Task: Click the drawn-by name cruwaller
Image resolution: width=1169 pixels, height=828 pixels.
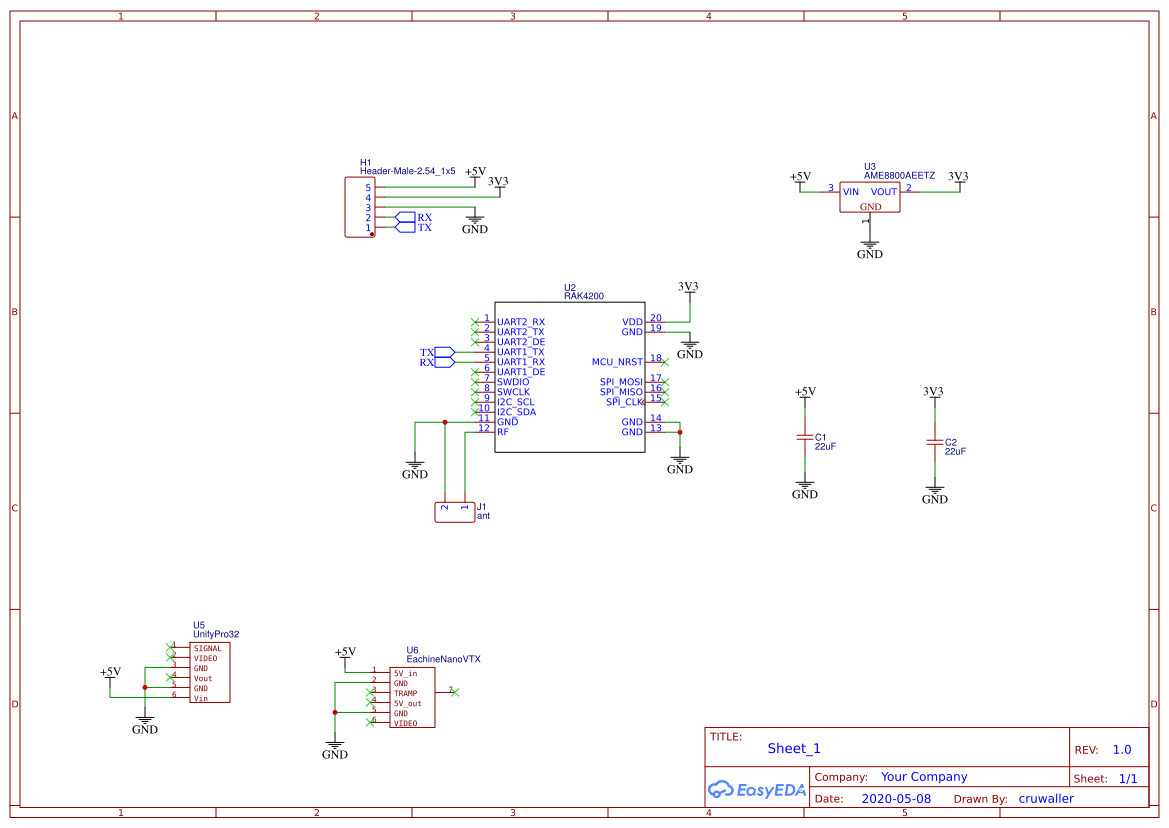Action: [x=1046, y=798]
